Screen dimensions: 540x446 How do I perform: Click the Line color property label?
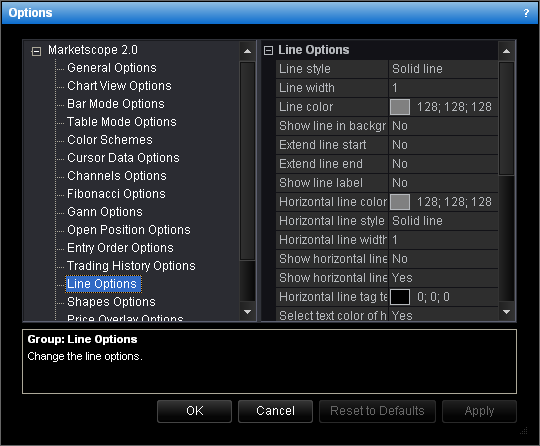pos(306,107)
